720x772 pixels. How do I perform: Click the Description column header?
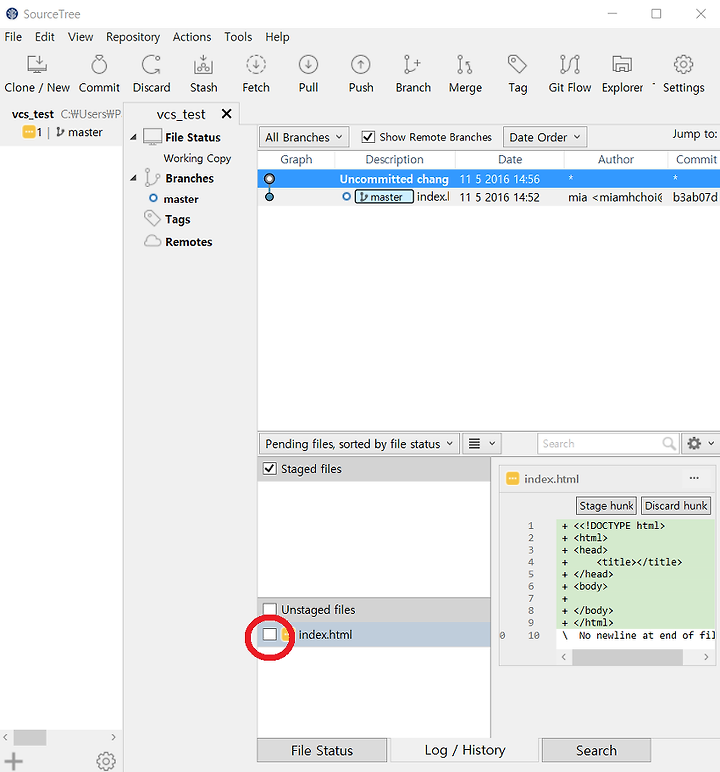[x=394, y=160]
